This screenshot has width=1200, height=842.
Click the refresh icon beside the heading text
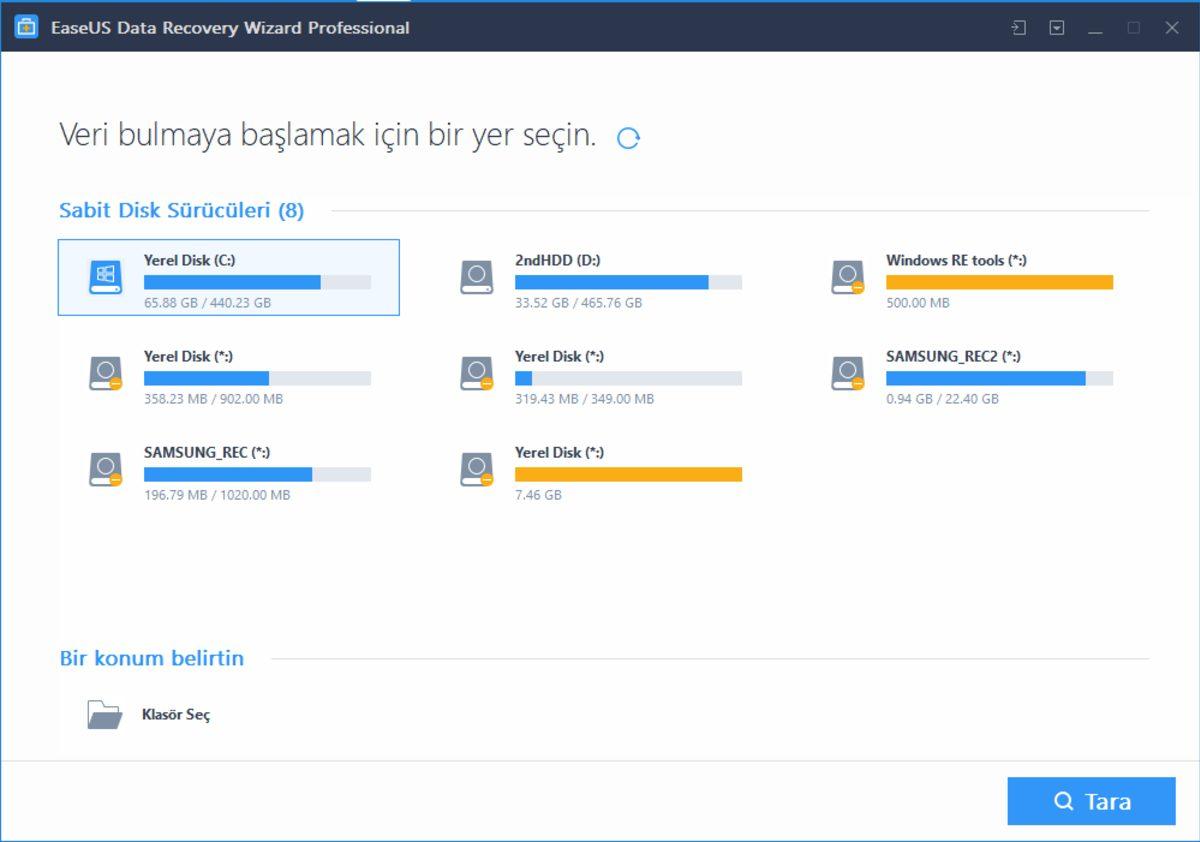(x=629, y=136)
